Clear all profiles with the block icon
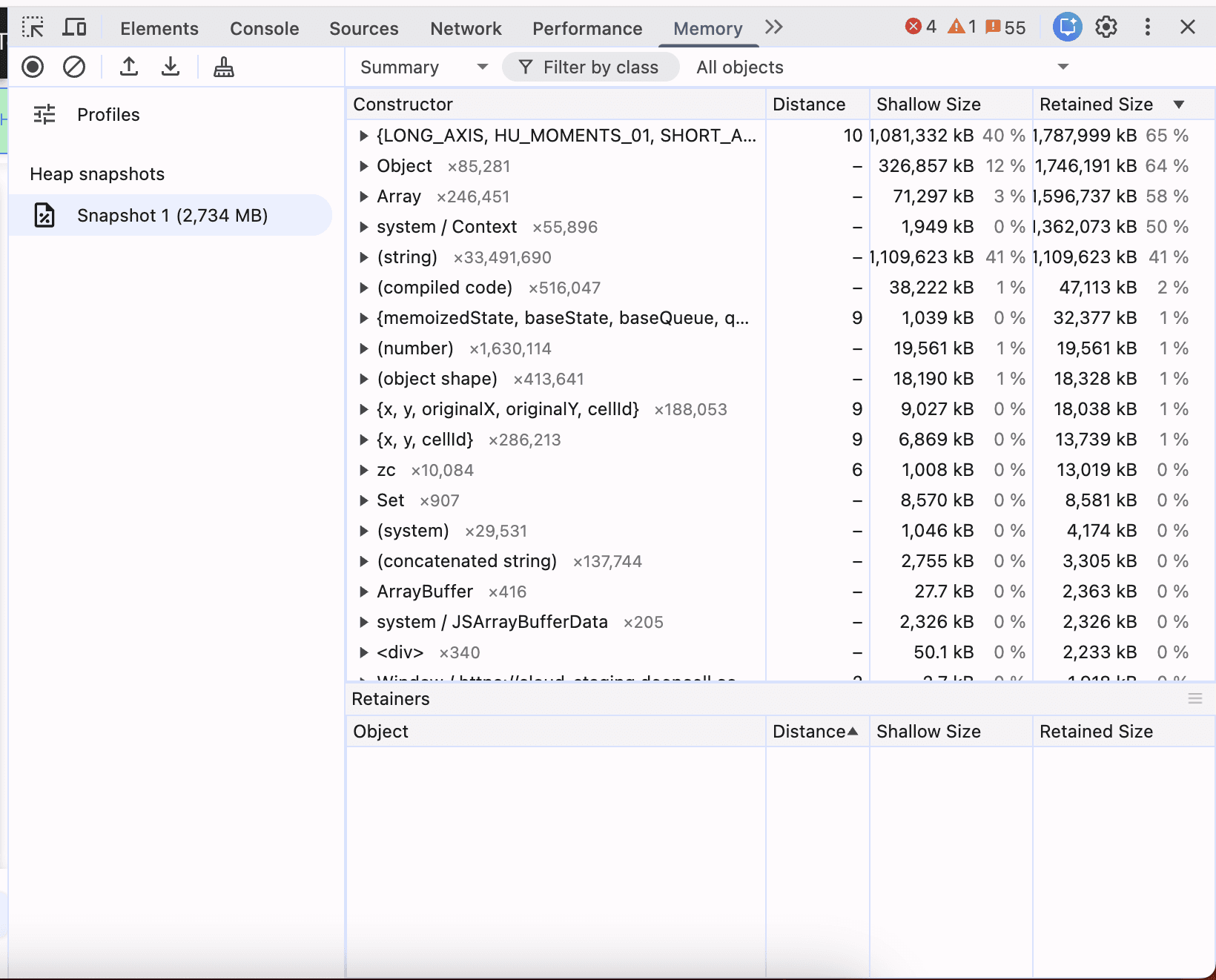Screen dimensions: 1216x980 [x=74, y=67]
